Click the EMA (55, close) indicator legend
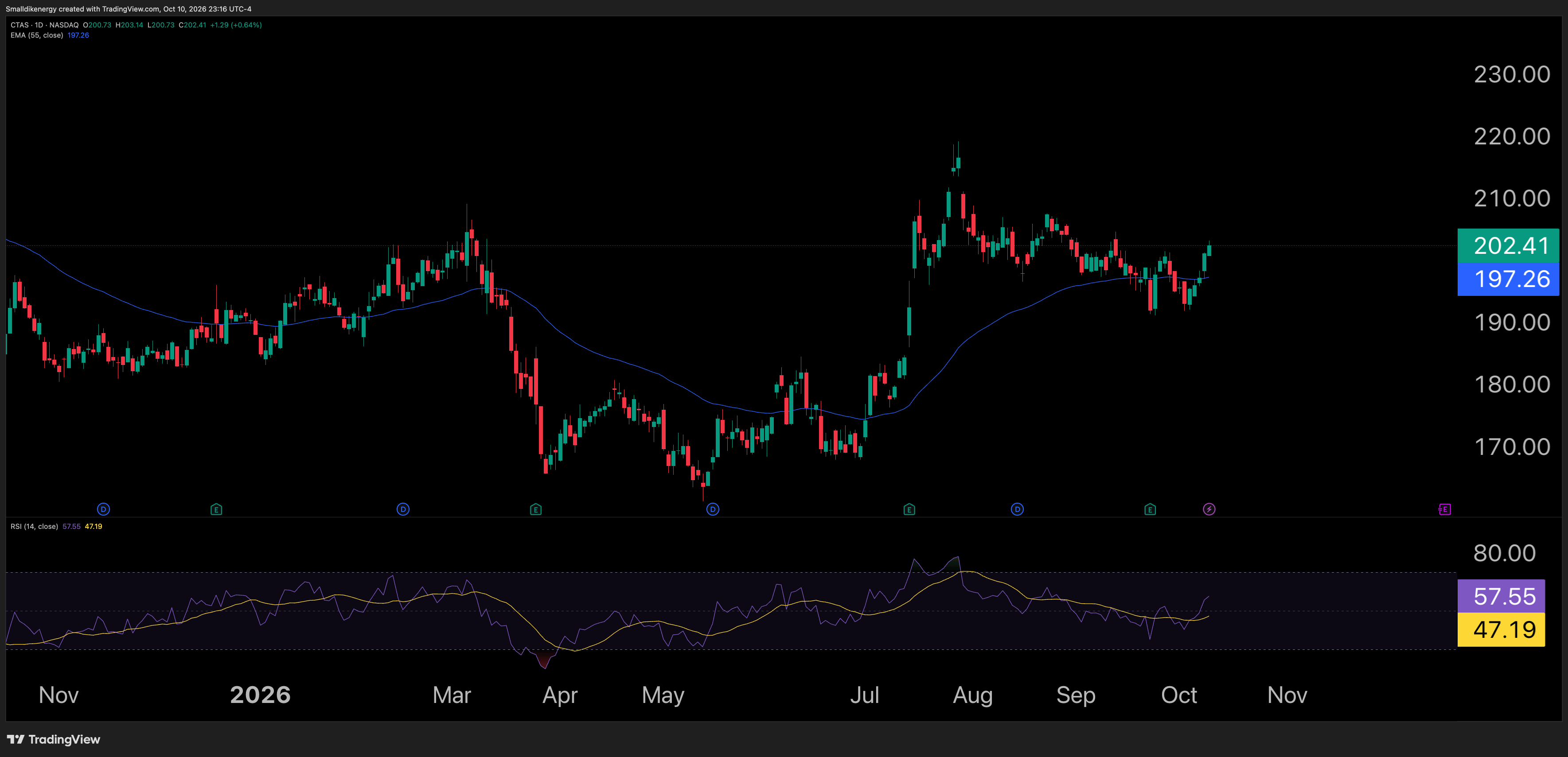Screen dimensions: 1568x757 (36, 35)
